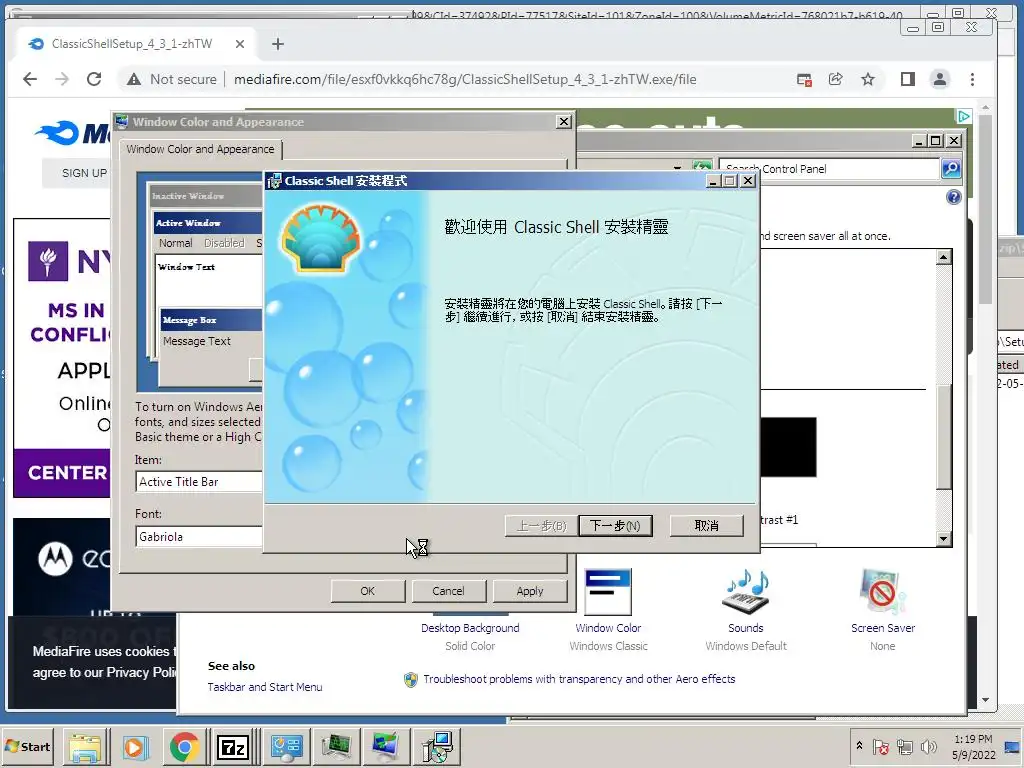Click Cancel in the Window Color and Appearance dialog
The image size is (1024, 768).
click(x=448, y=591)
